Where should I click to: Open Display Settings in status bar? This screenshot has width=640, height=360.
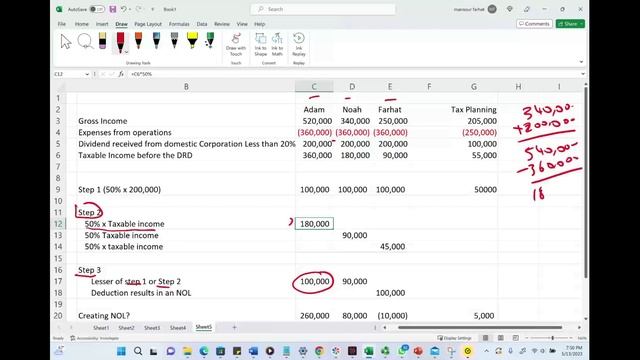[x=454, y=338]
